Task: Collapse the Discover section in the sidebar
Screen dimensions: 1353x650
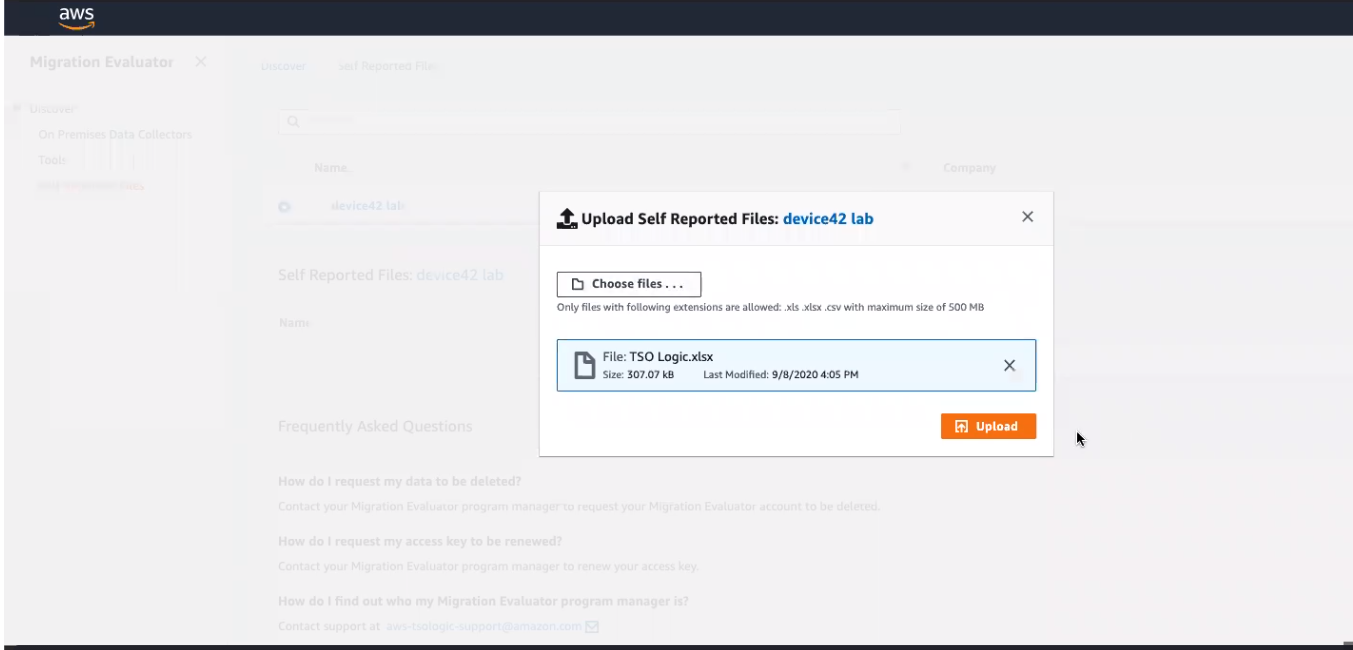Action: tap(16, 108)
